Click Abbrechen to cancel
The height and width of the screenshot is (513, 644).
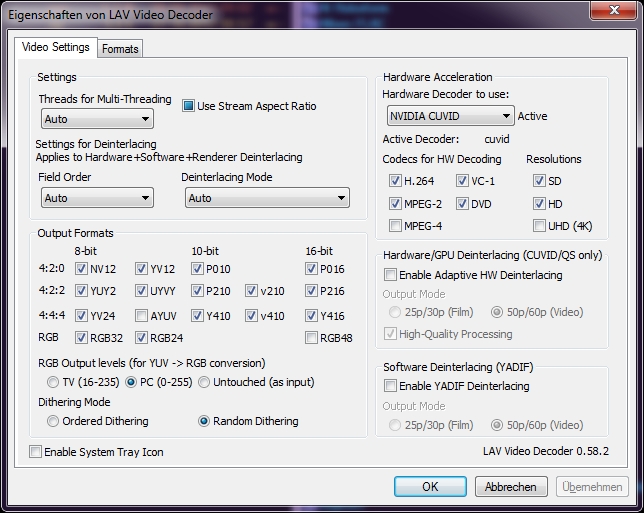click(511, 487)
